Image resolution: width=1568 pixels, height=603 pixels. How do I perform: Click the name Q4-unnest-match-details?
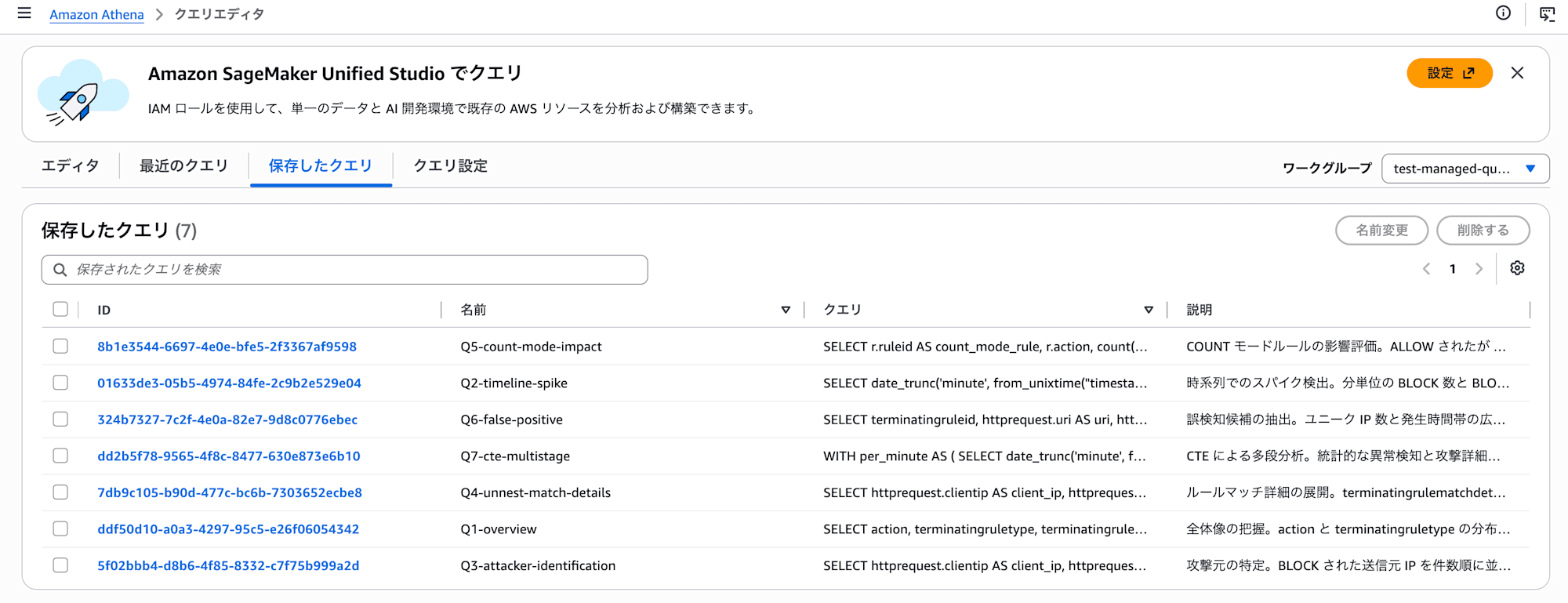click(x=535, y=492)
